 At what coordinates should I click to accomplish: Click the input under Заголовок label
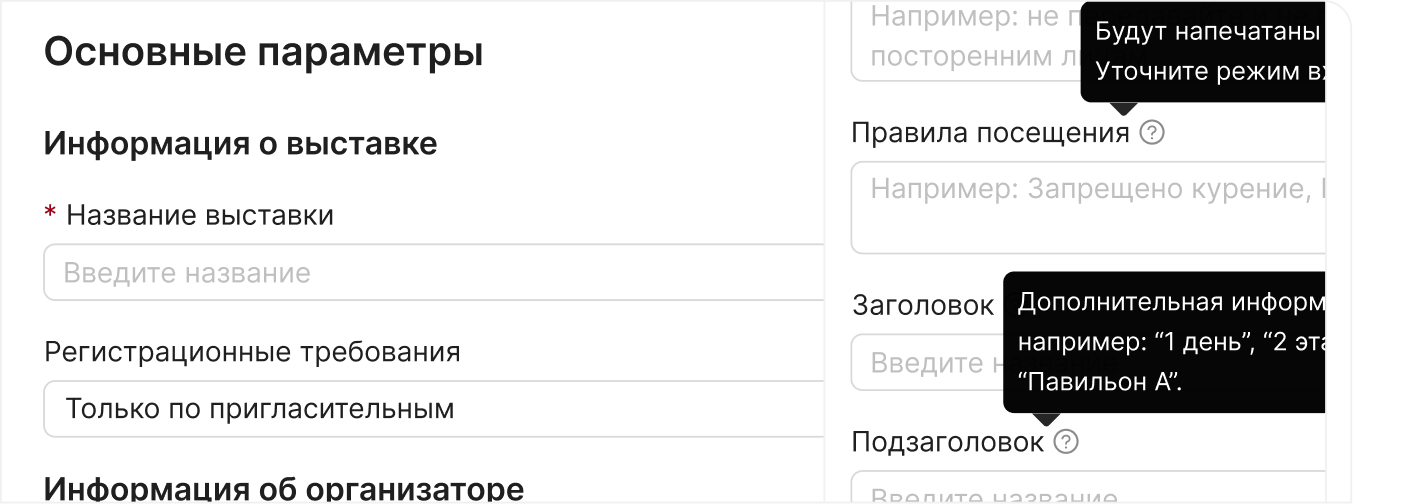(927, 362)
